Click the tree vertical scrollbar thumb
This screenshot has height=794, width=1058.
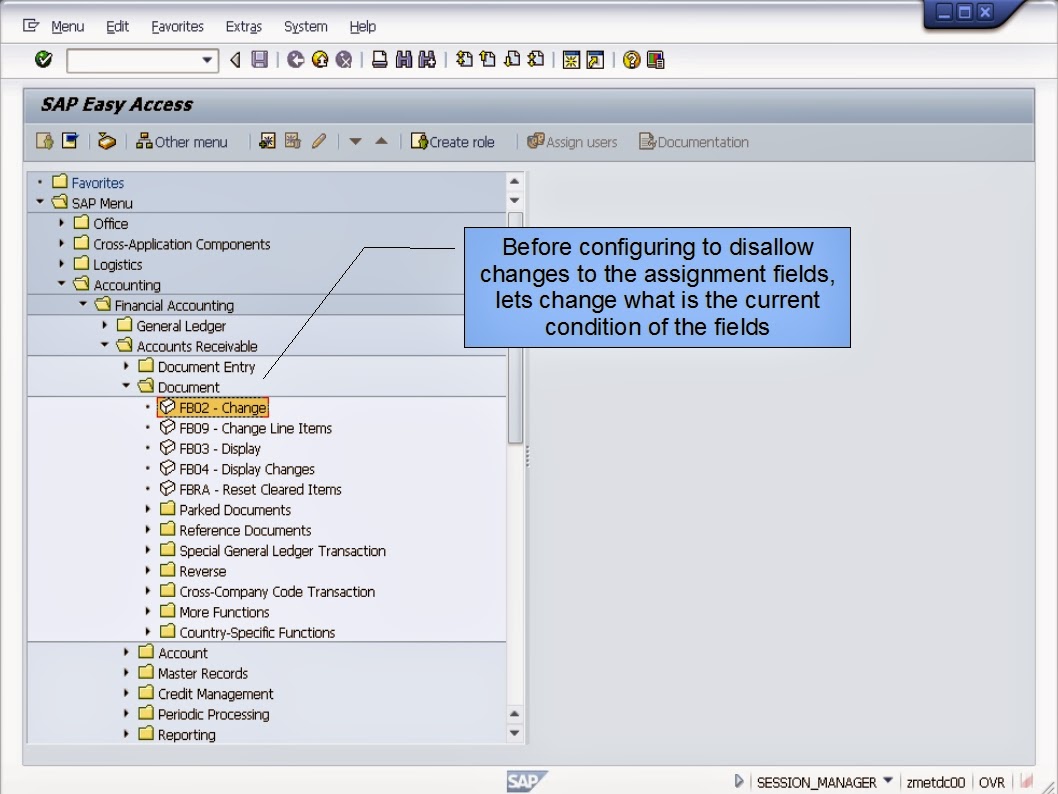tap(515, 328)
